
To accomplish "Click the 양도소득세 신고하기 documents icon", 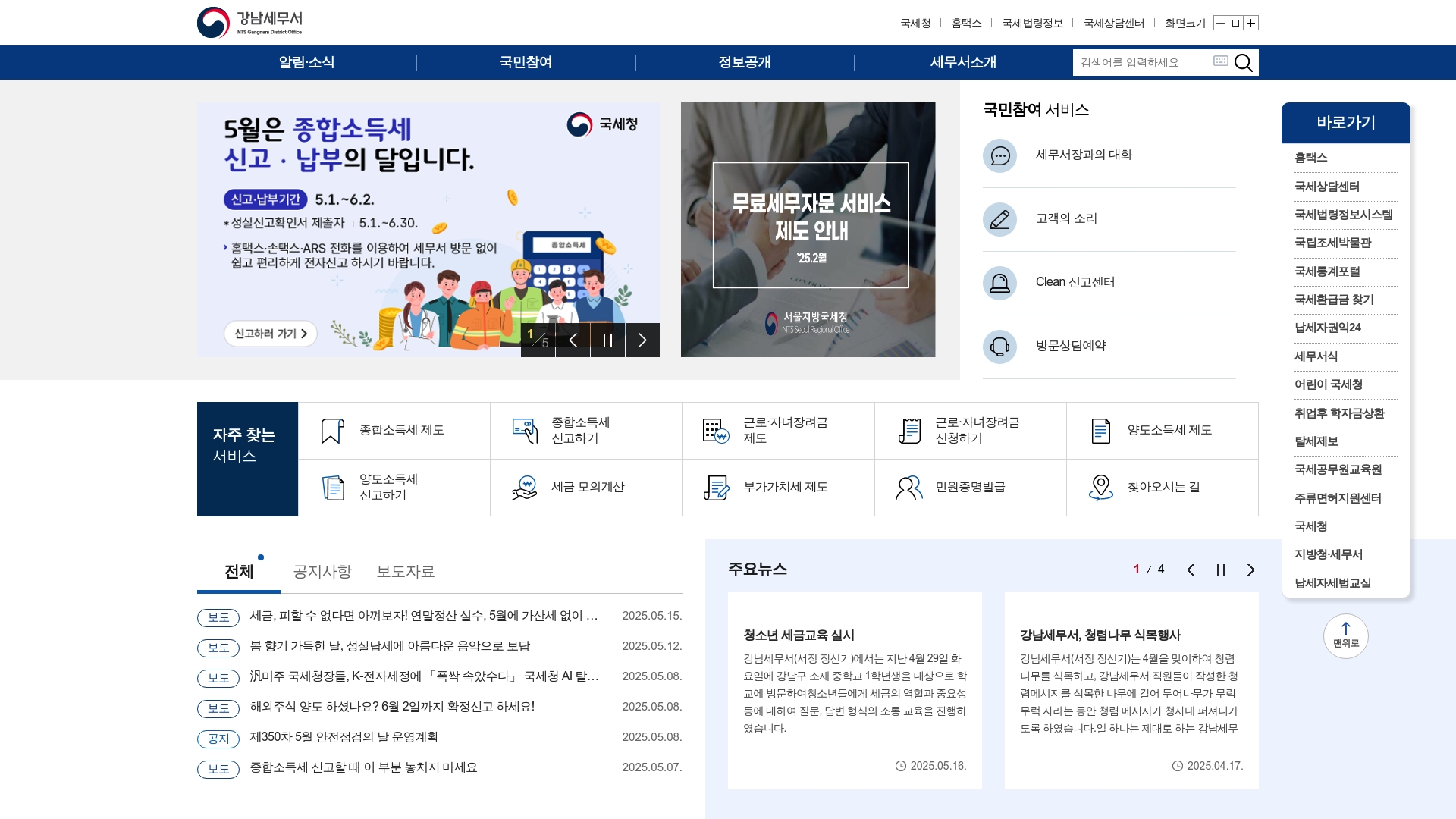I will coord(333,487).
